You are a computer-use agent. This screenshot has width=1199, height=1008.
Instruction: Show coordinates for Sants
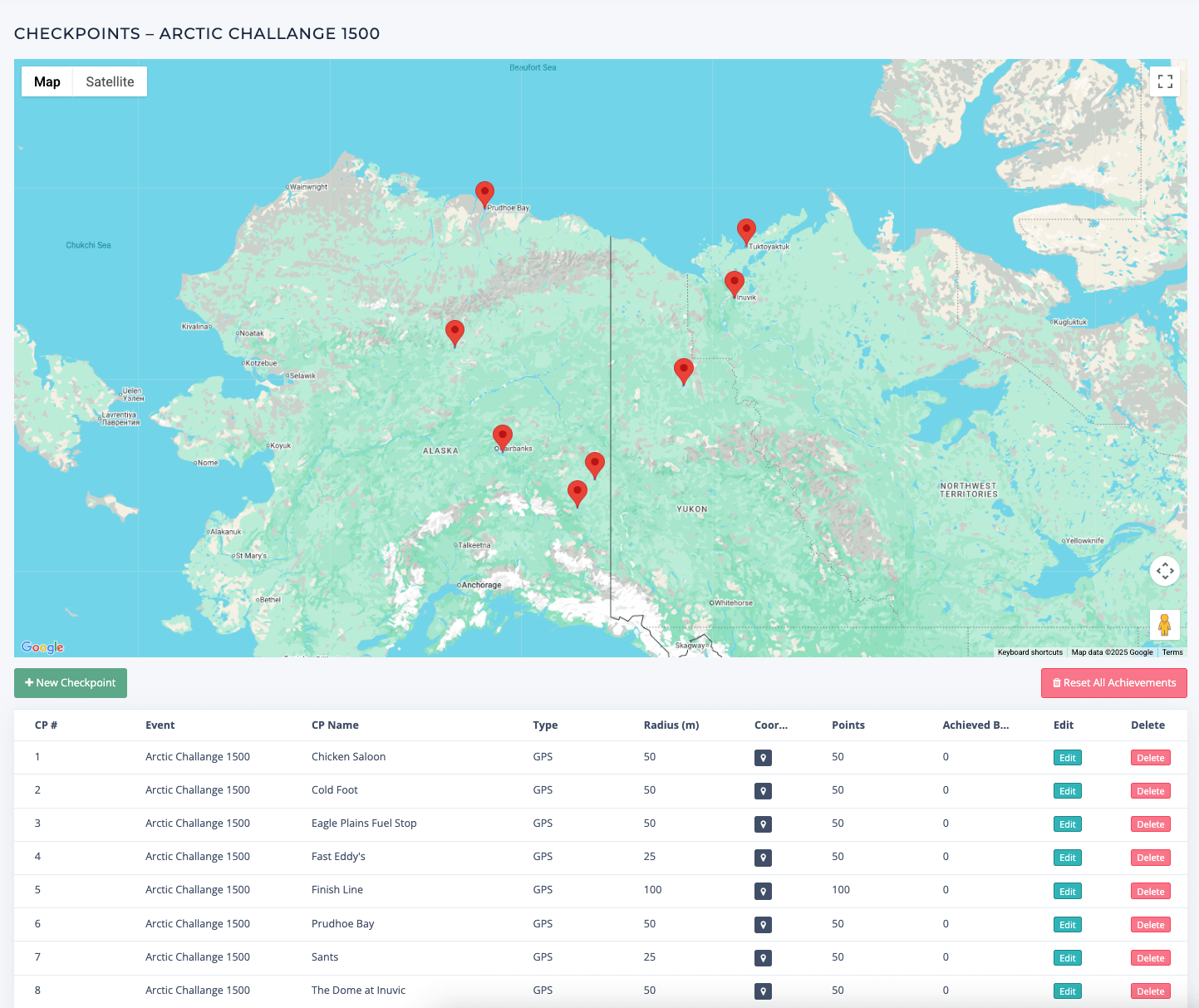coord(763,958)
